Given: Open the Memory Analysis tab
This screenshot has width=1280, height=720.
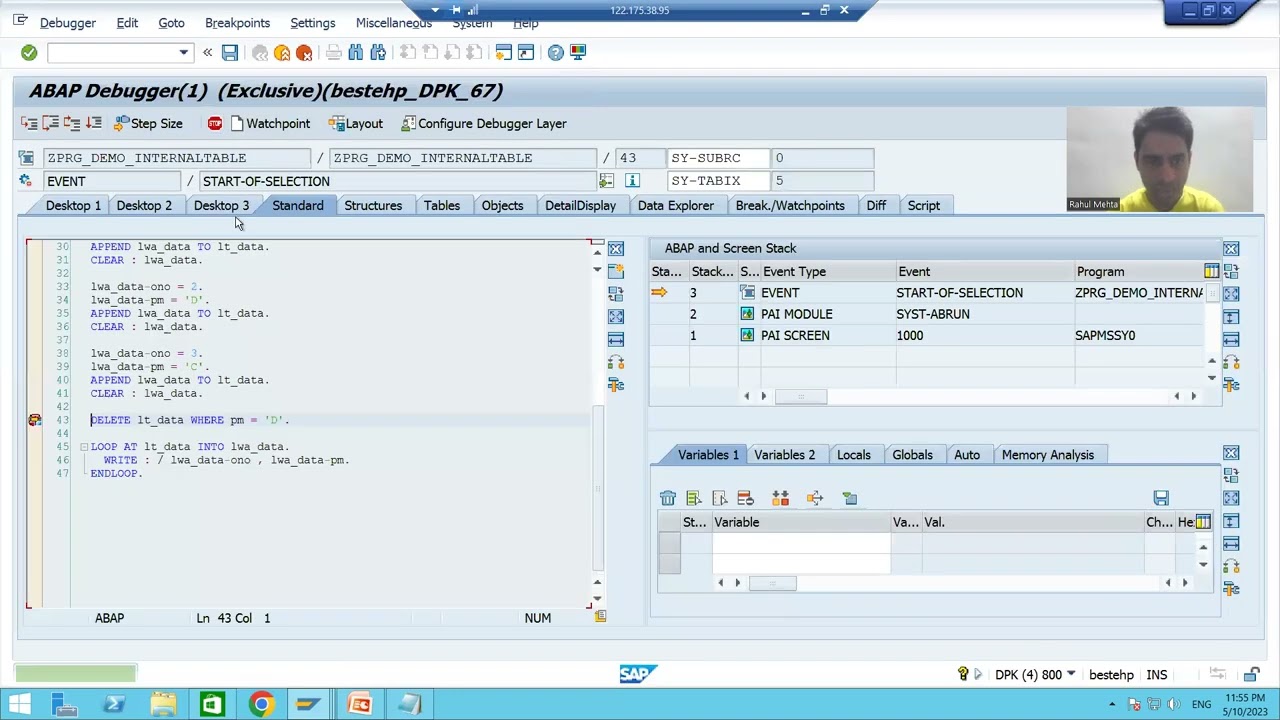Looking at the screenshot, I should (x=1048, y=455).
